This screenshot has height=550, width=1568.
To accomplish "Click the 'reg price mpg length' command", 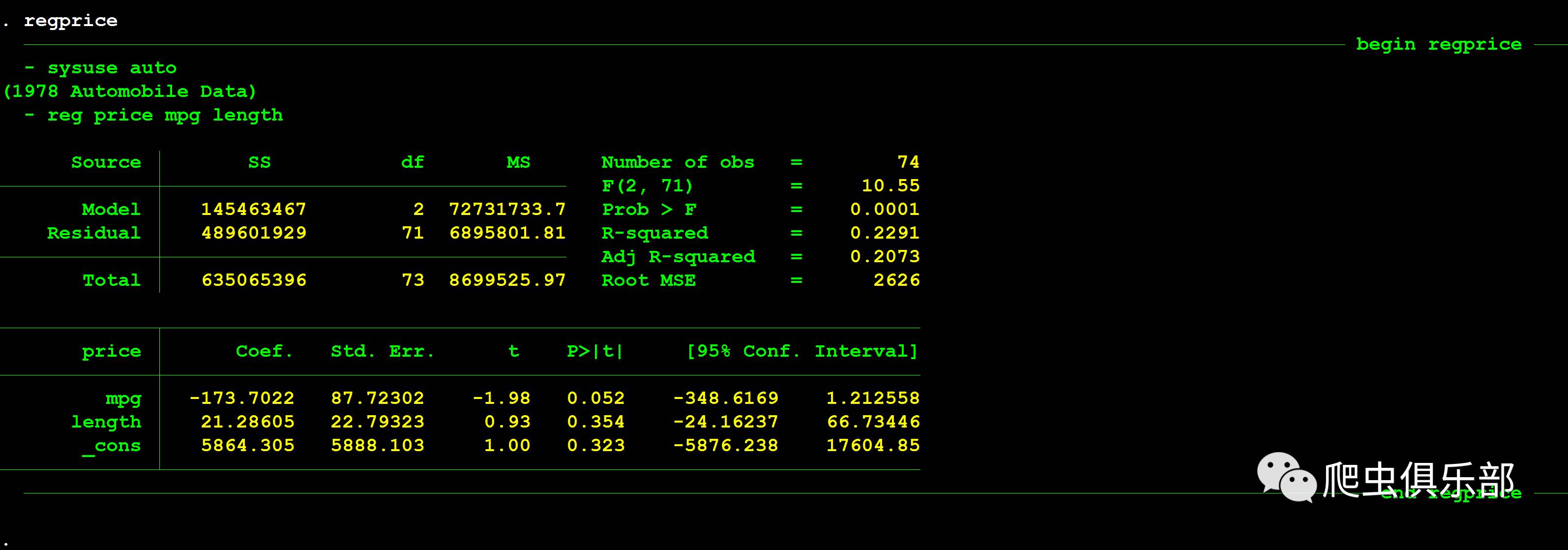I will click(165, 115).
